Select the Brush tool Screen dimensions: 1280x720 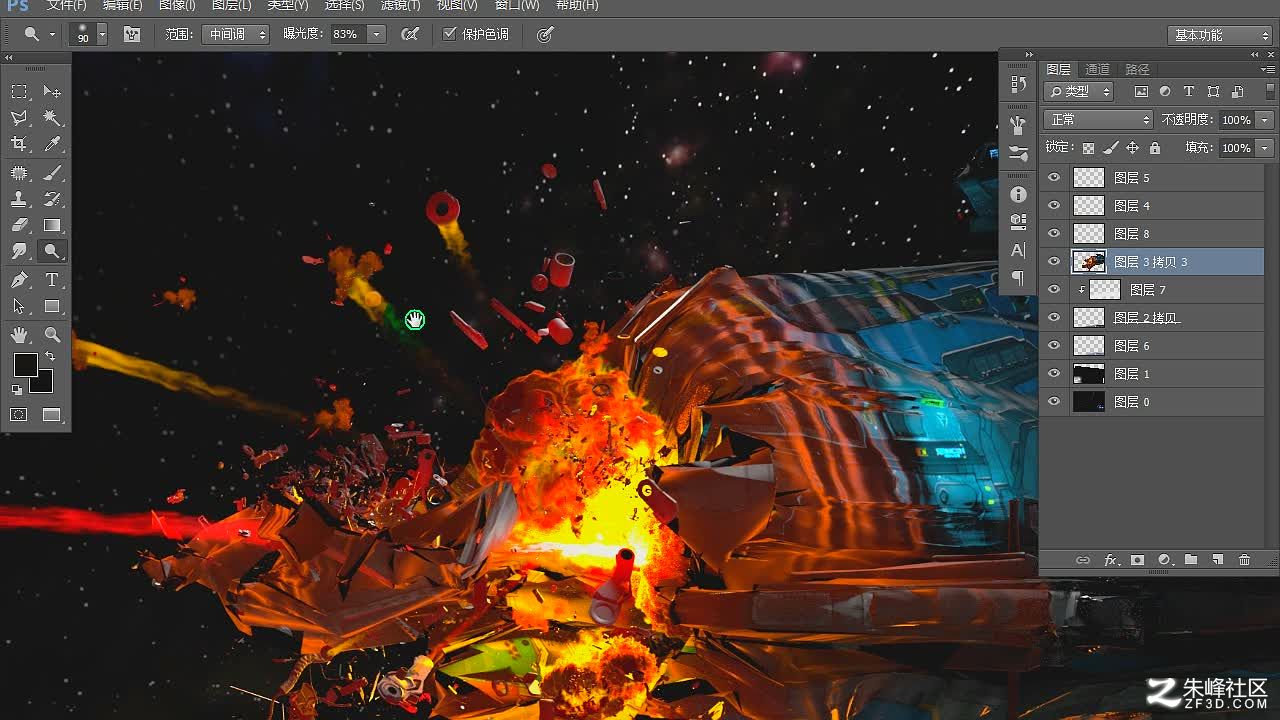click(x=52, y=173)
